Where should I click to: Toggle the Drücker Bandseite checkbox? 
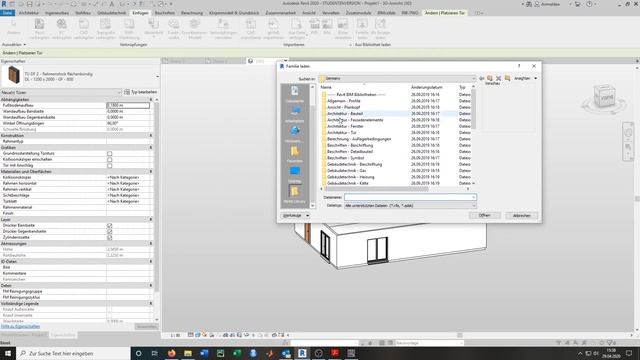click(x=109, y=225)
